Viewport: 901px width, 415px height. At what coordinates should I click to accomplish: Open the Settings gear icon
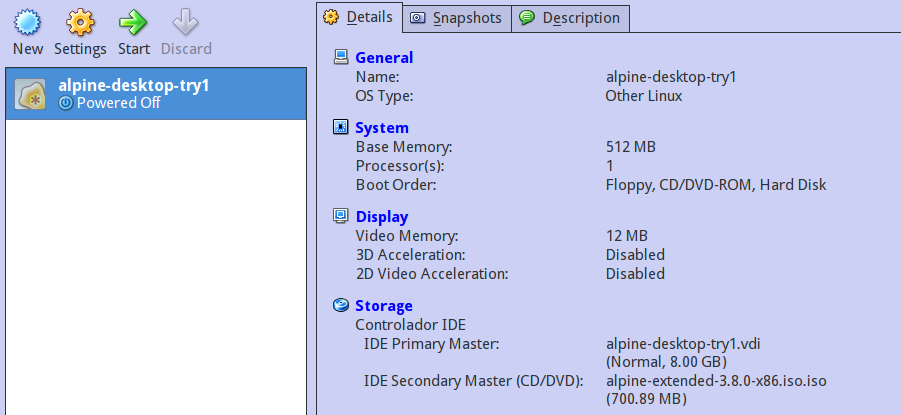(x=80, y=23)
